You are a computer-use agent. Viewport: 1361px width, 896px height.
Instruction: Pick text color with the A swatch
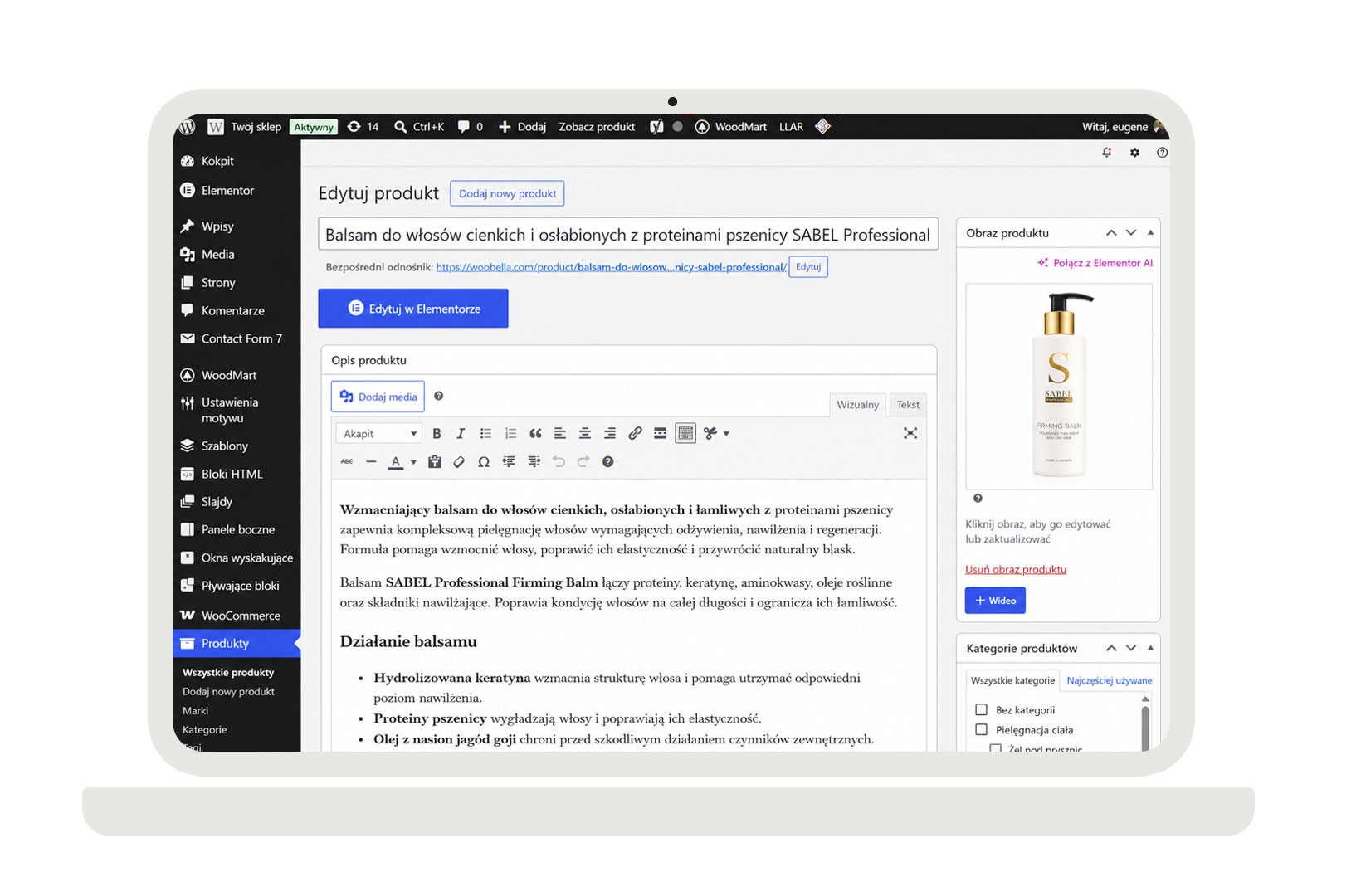click(396, 462)
